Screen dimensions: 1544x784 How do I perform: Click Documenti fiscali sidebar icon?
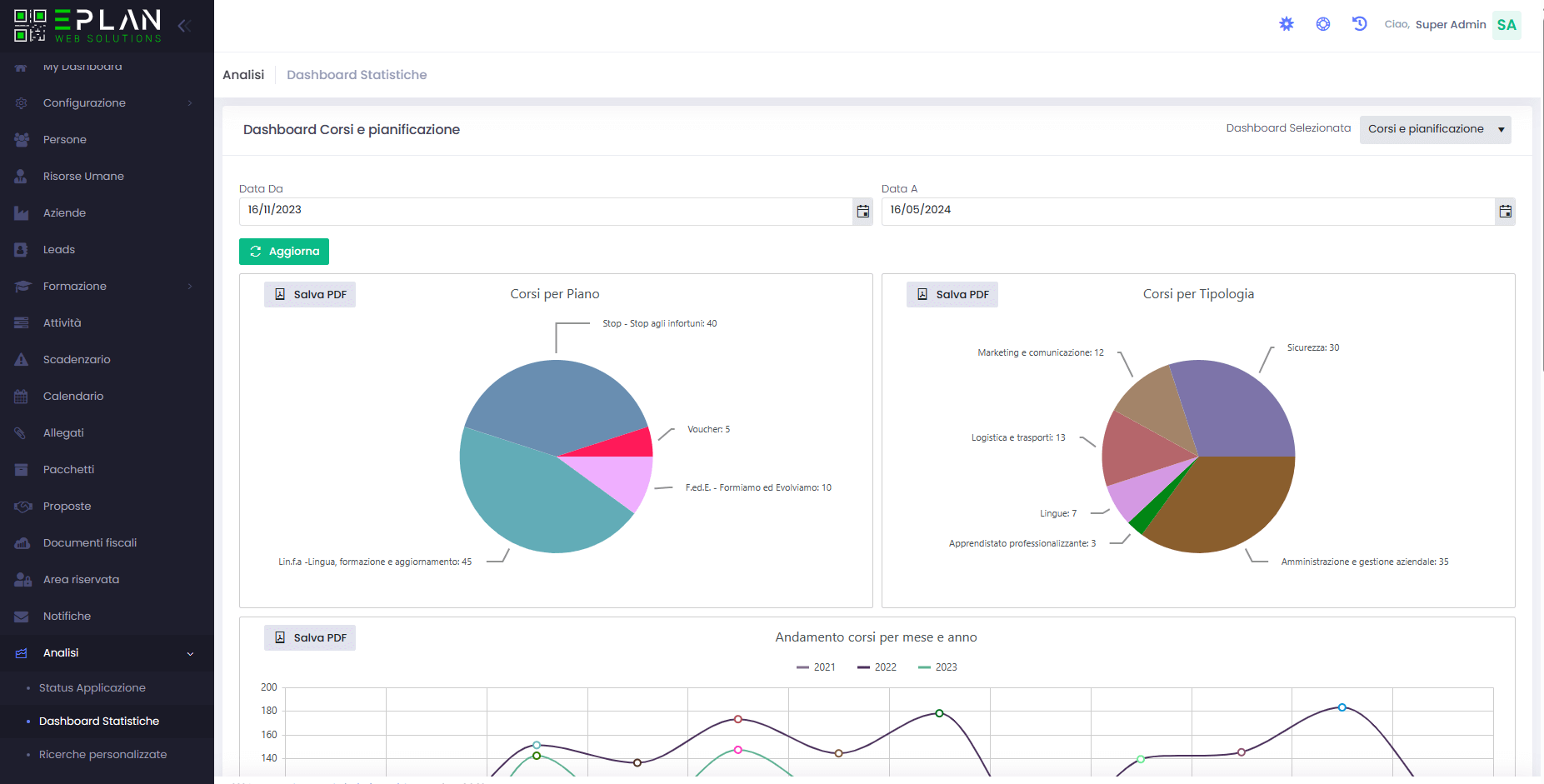point(22,543)
